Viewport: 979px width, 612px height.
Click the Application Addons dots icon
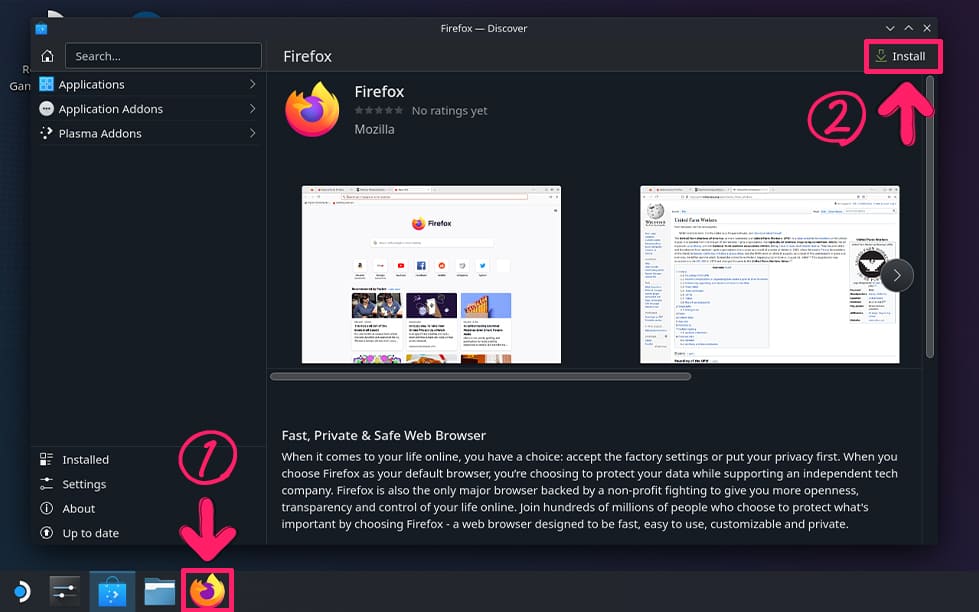46,109
